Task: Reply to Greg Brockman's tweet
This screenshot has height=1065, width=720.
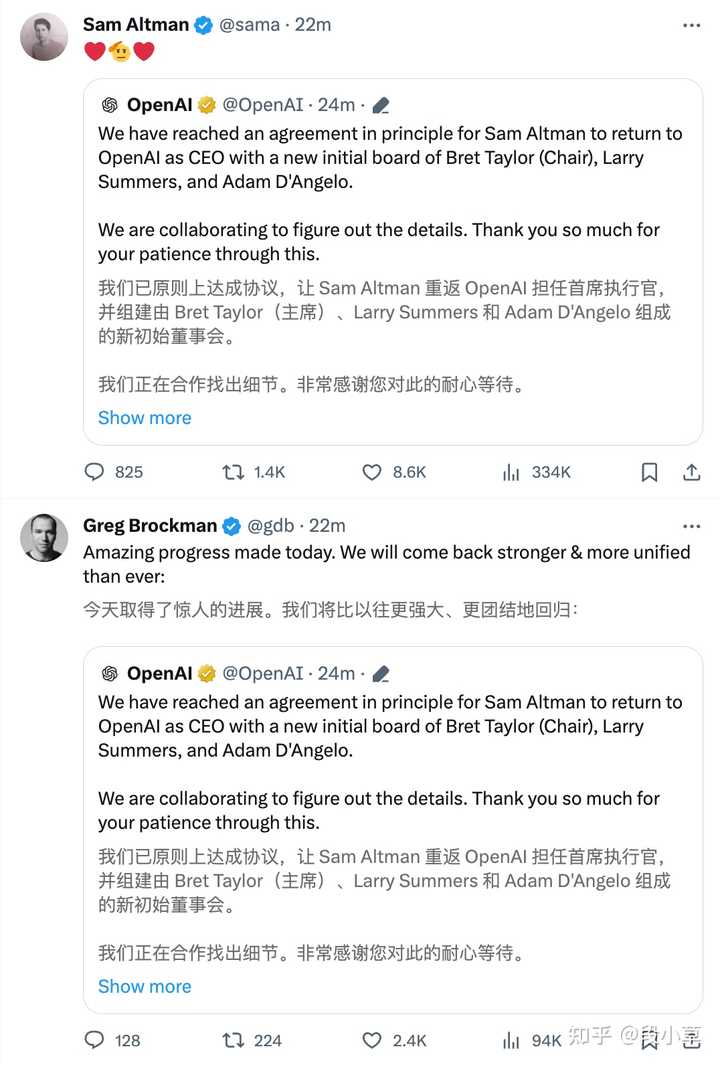Action: (93, 1040)
